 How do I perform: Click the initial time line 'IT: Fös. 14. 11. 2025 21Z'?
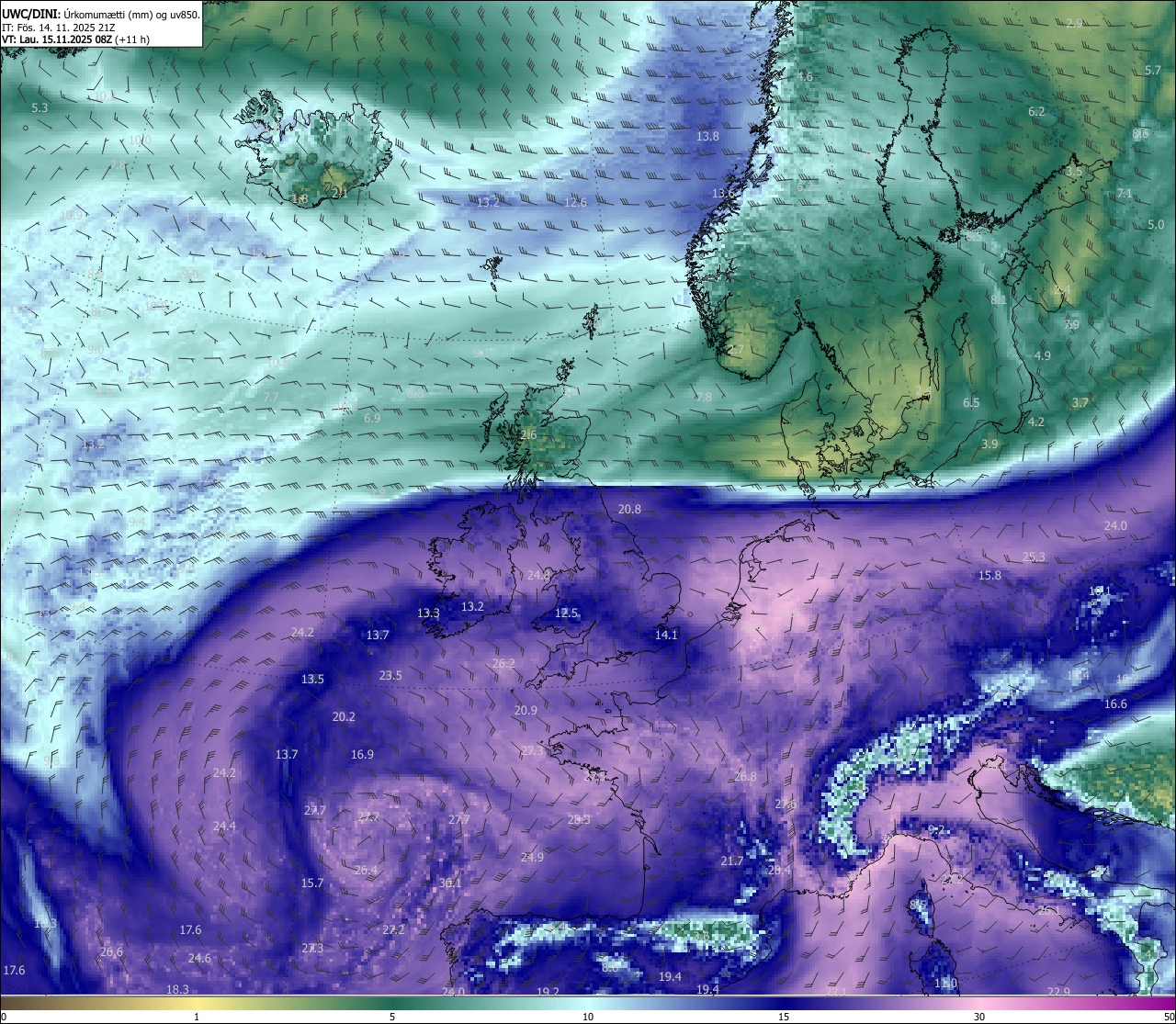tap(58, 28)
